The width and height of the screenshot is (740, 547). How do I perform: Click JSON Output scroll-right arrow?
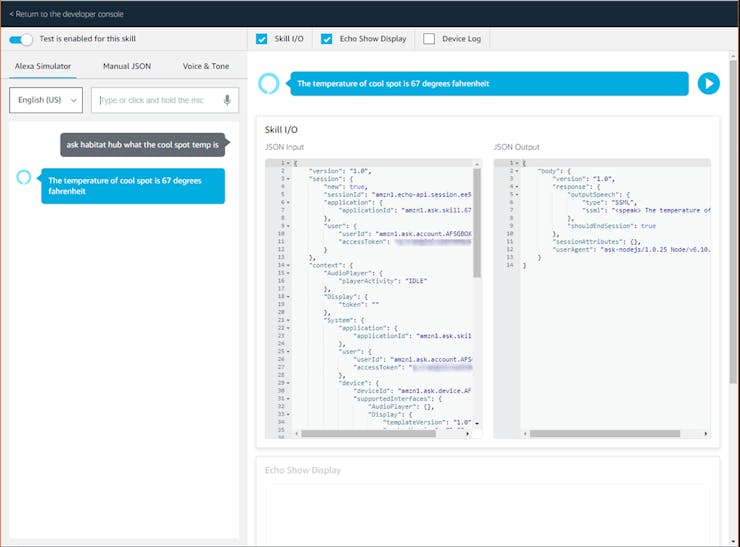pyautogui.click(x=706, y=434)
